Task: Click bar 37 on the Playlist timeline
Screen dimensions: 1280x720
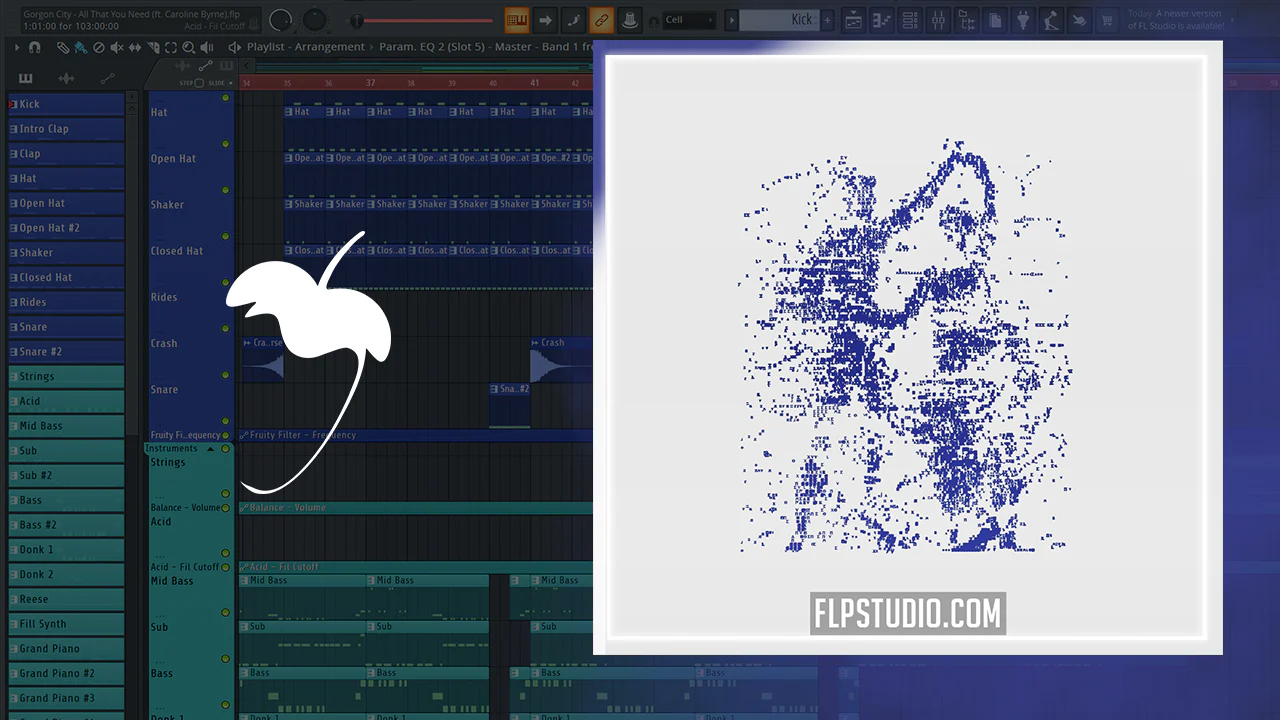Action: 370,83
